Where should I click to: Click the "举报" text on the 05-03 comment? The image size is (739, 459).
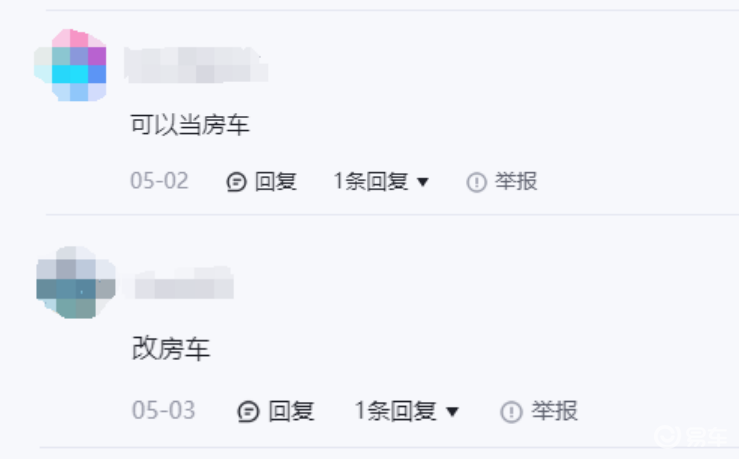[x=554, y=411]
